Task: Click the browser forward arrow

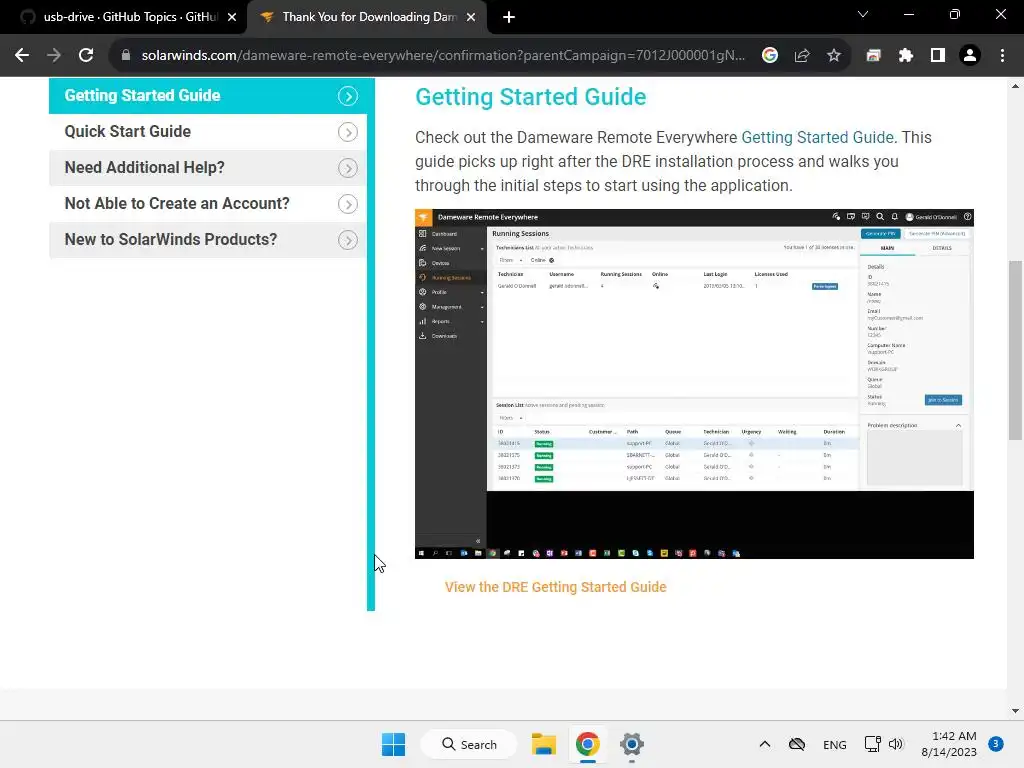Action: 54,56
